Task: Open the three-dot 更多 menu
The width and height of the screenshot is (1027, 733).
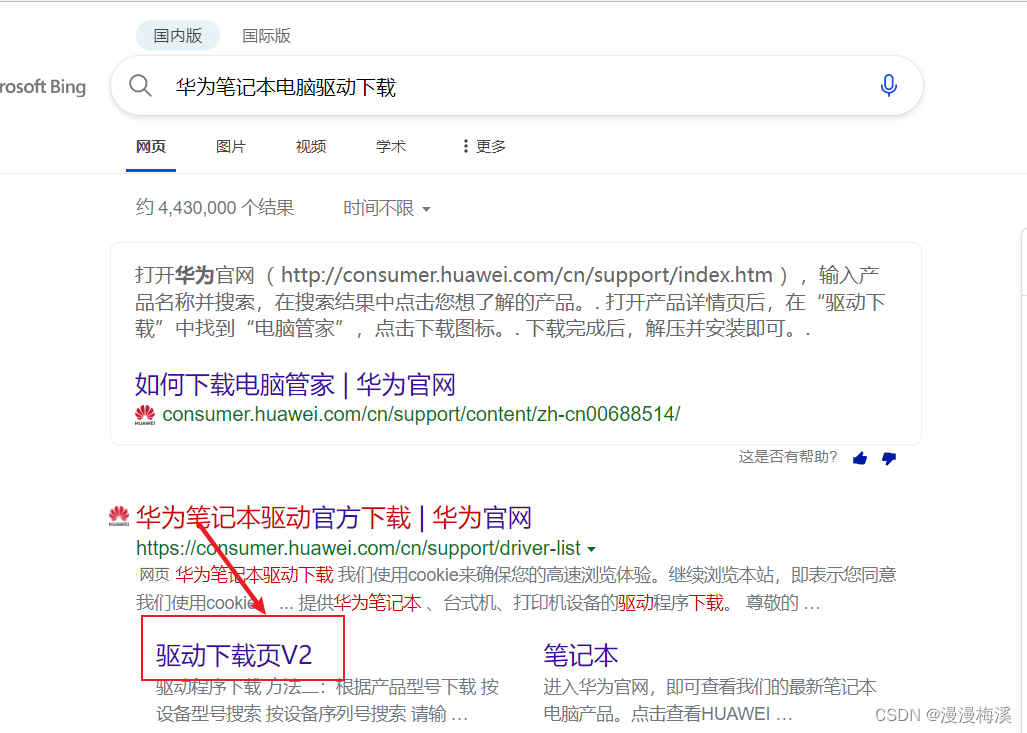Action: pyautogui.click(x=484, y=146)
